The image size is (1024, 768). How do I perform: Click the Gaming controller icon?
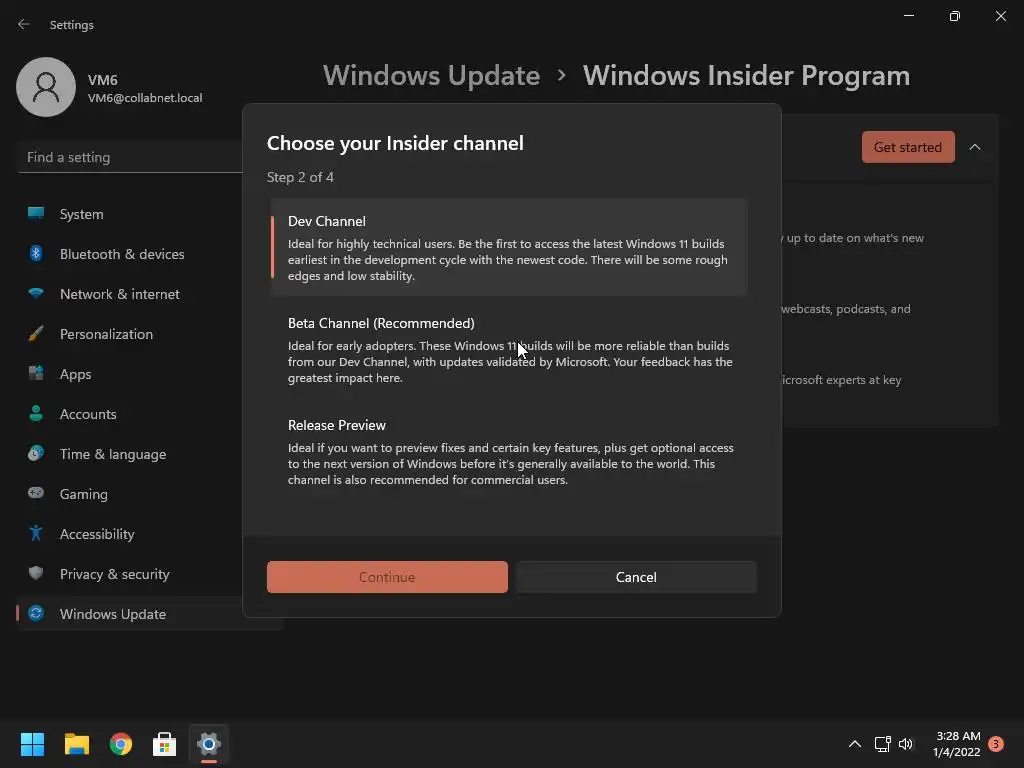coord(36,493)
